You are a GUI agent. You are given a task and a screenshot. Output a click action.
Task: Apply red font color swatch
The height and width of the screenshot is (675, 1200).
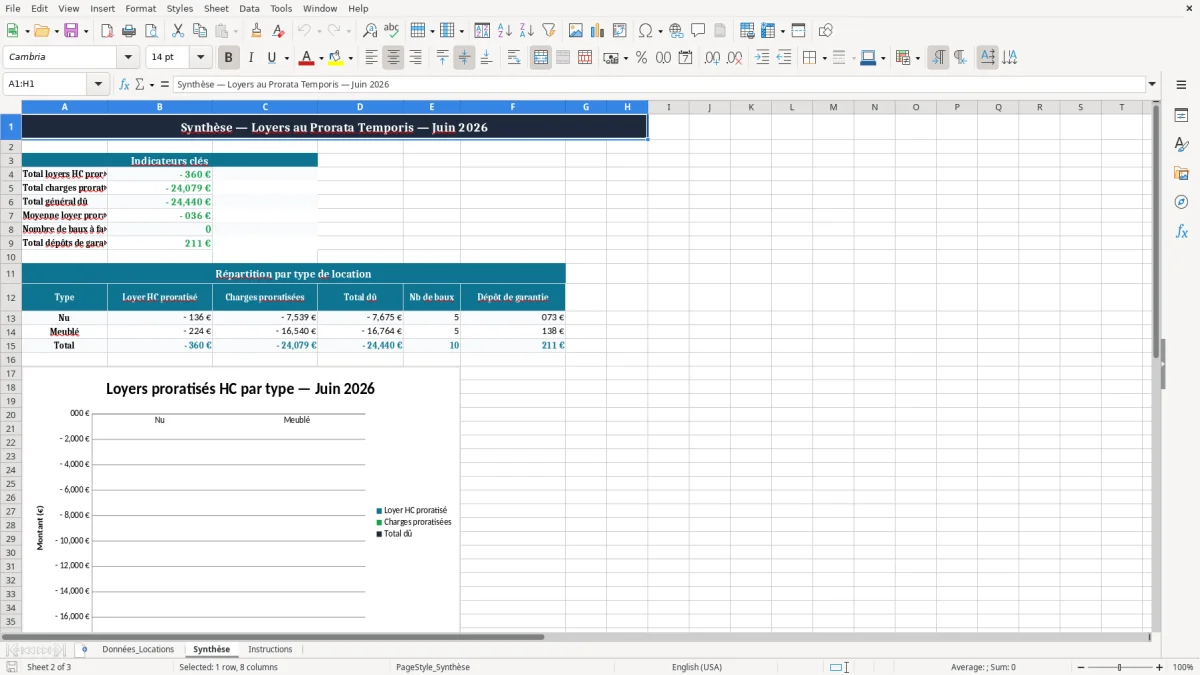tap(307, 58)
